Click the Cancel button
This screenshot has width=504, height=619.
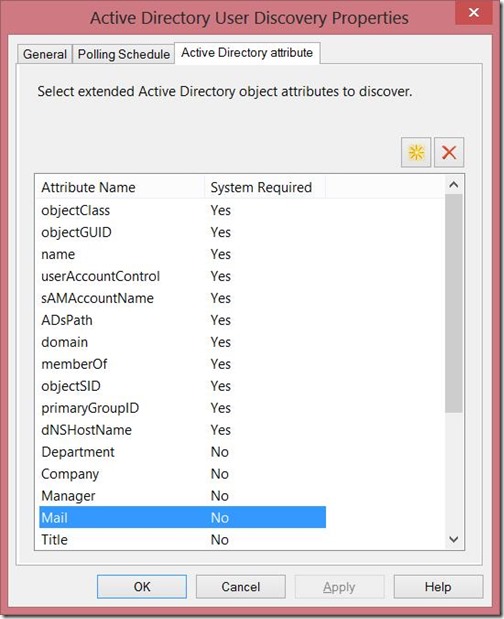click(240, 587)
